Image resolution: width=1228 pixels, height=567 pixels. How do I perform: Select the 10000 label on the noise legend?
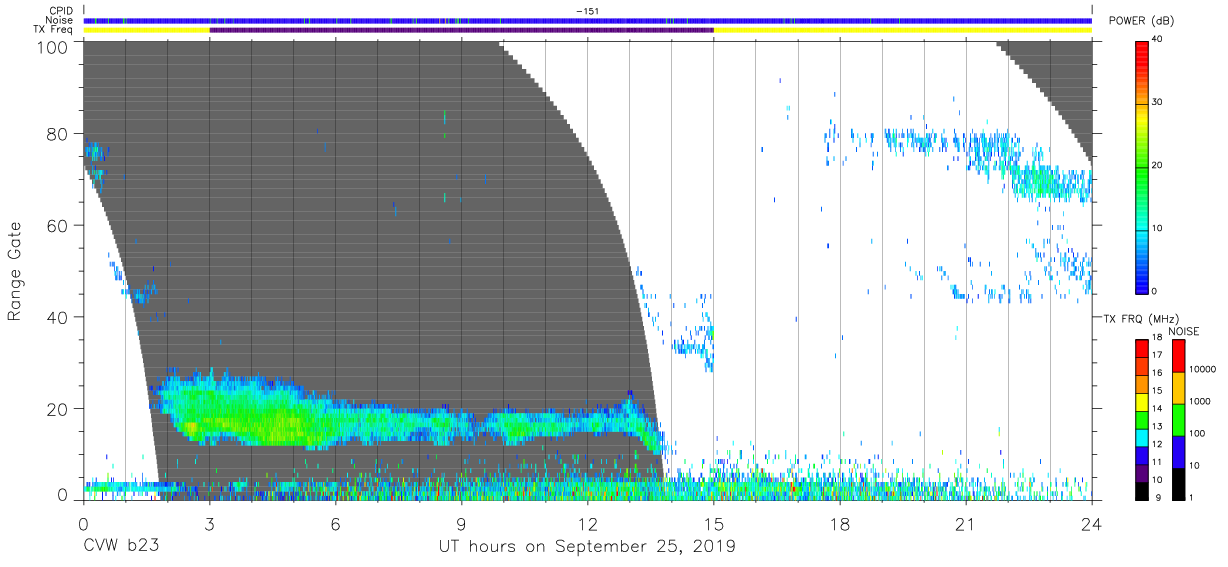(x=1203, y=369)
